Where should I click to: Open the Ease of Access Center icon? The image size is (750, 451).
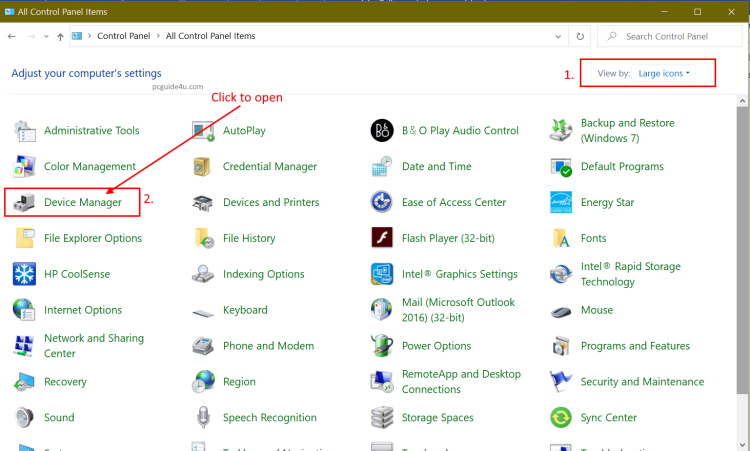[381, 202]
